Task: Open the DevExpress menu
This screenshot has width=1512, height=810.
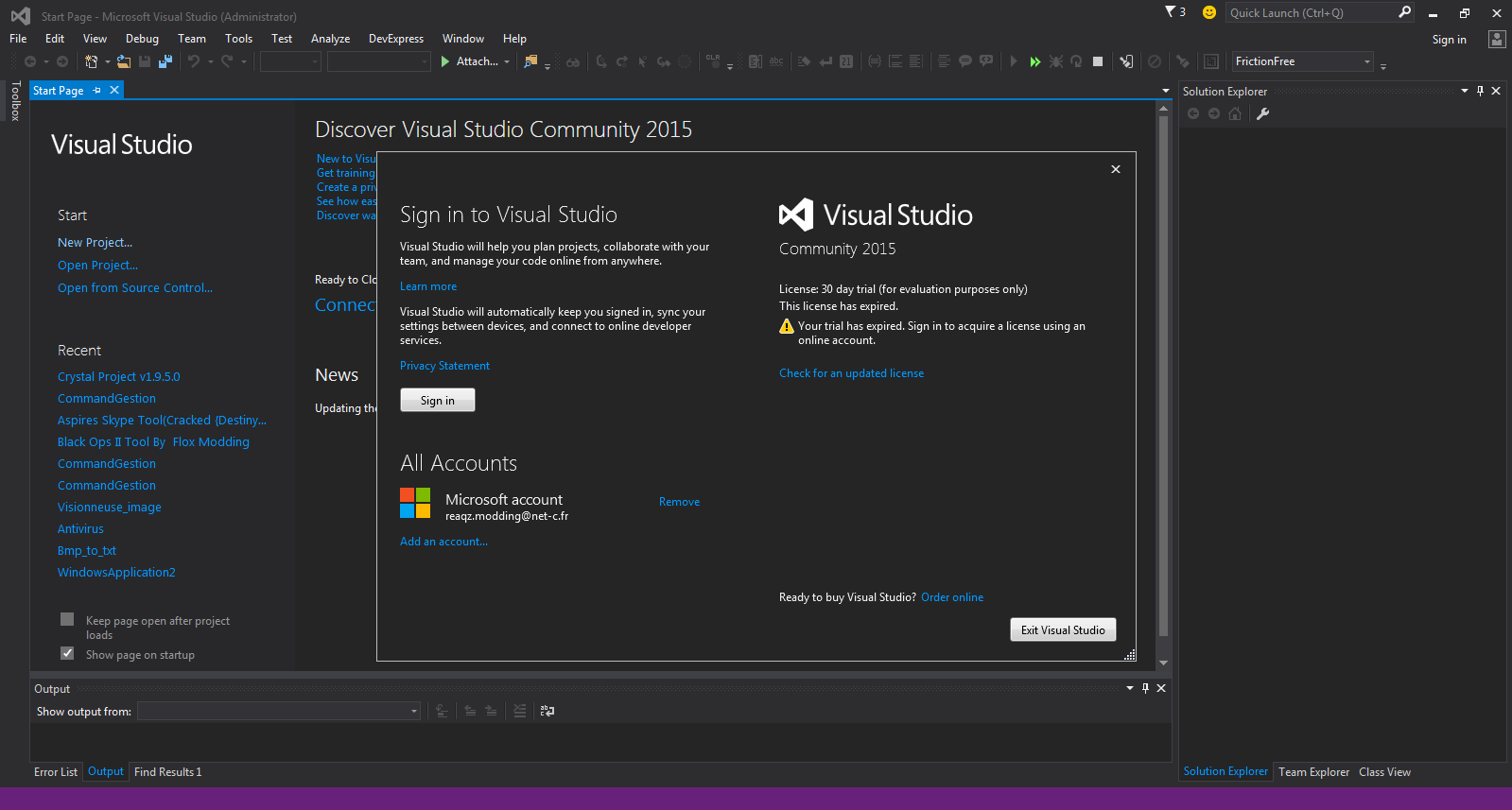Action: pyautogui.click(x=396, y=39)
